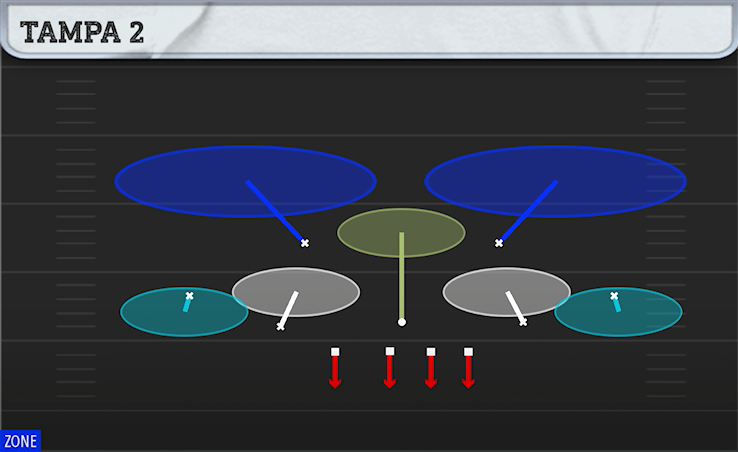Click the leftmost red rush arrow

[335, 372]
